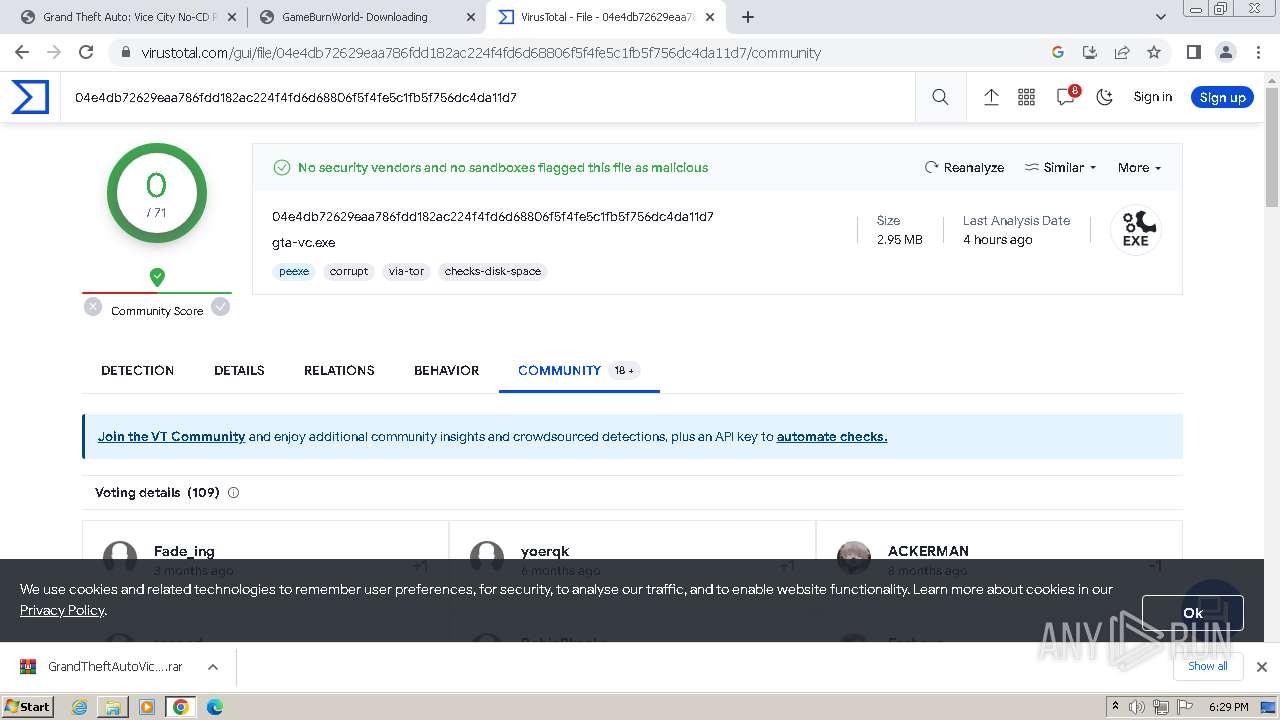
Task: Click the Join the VT Community link
Action: coord(171,436)
